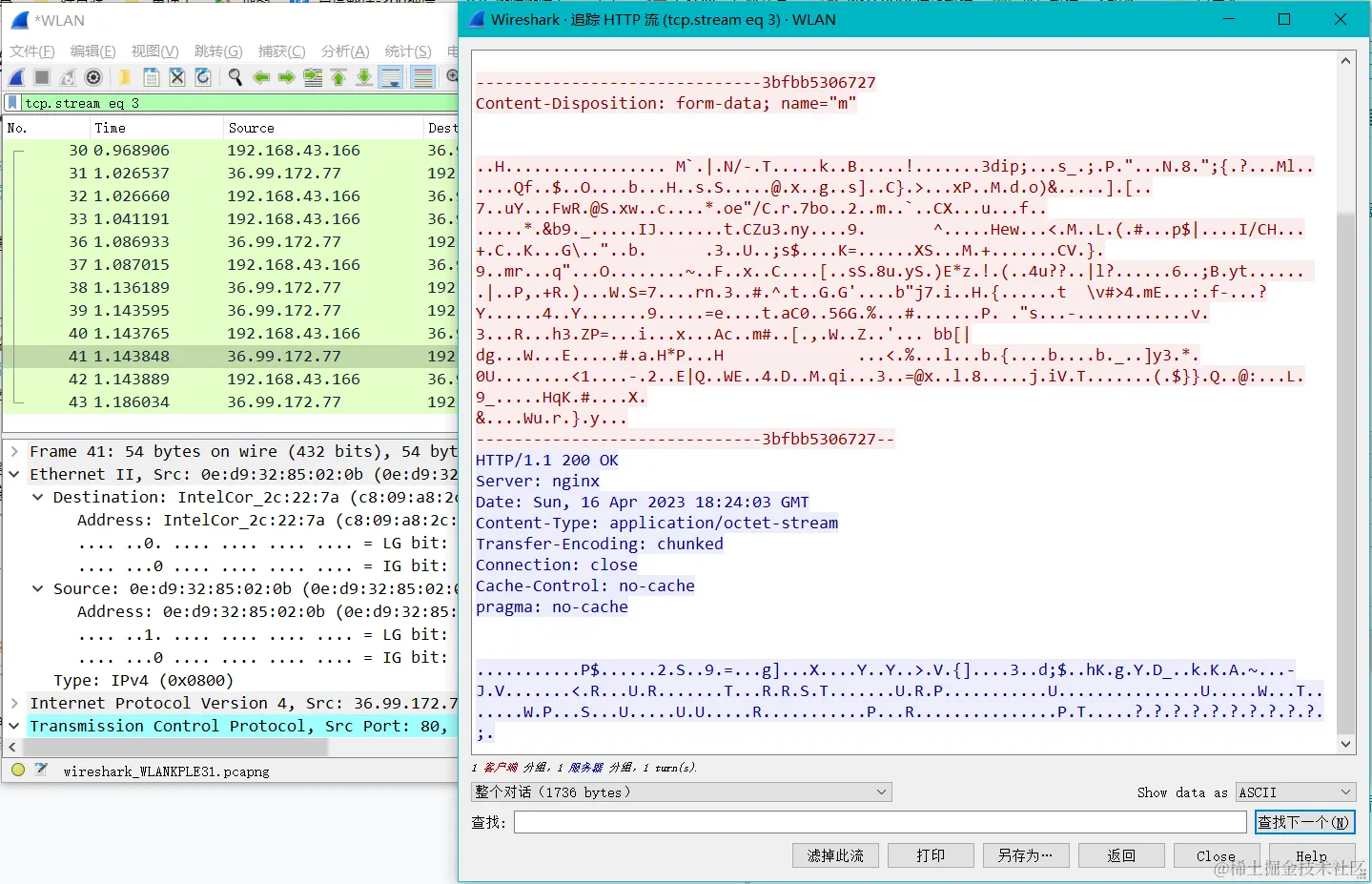Click the 打印 button
Screen dimensions: 1372x884
click(x=931, y=855)
